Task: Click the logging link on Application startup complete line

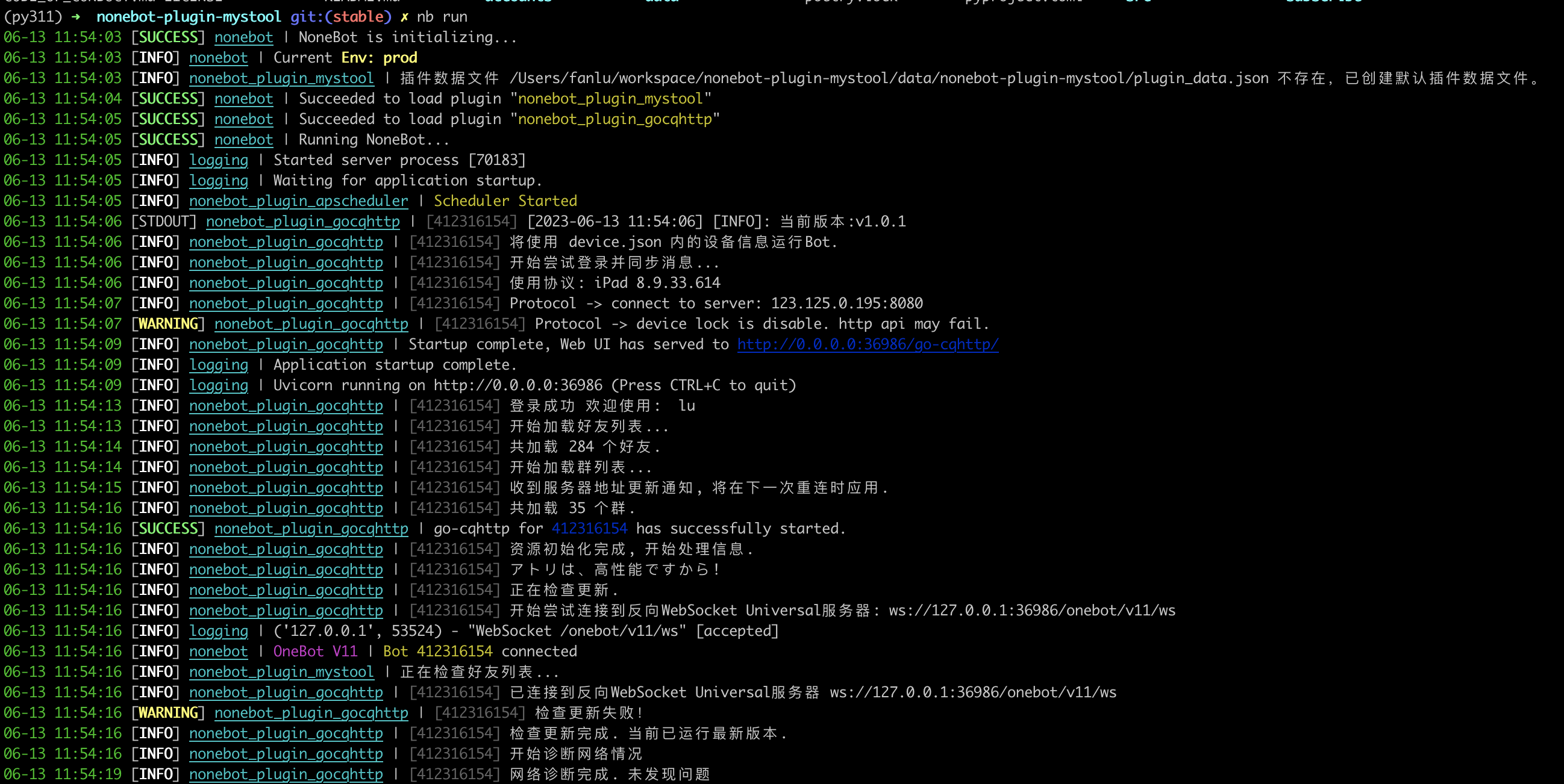Action: (219, 365)
